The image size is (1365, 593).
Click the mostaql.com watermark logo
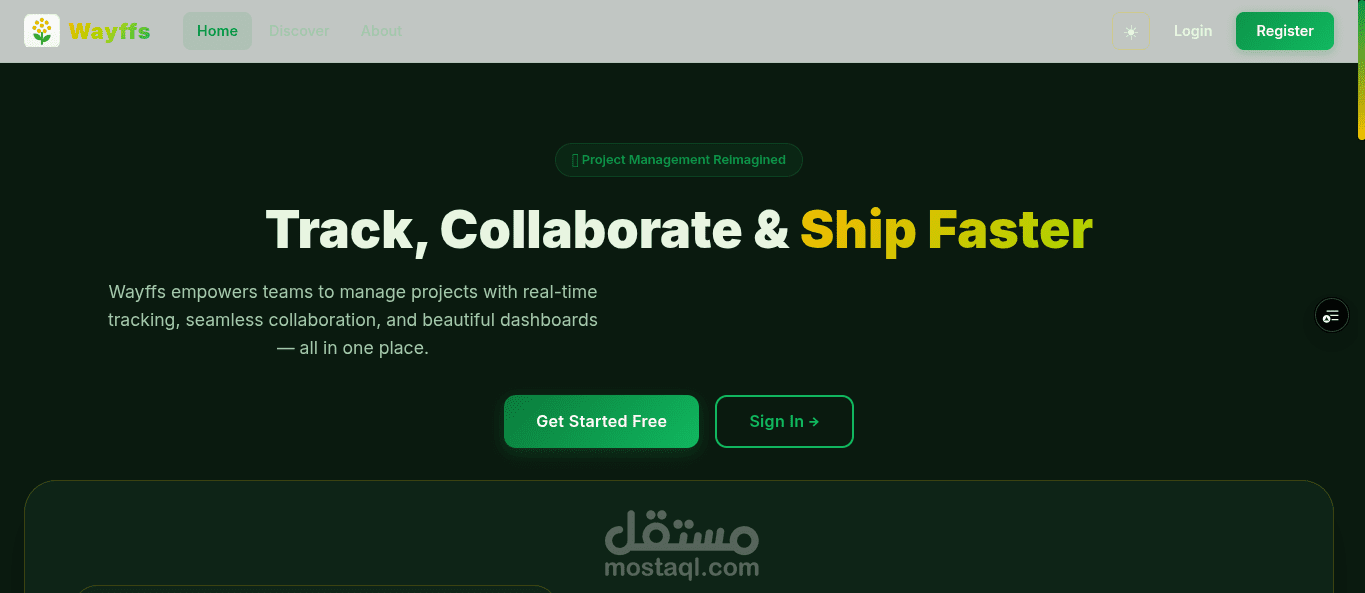(682, 544)
